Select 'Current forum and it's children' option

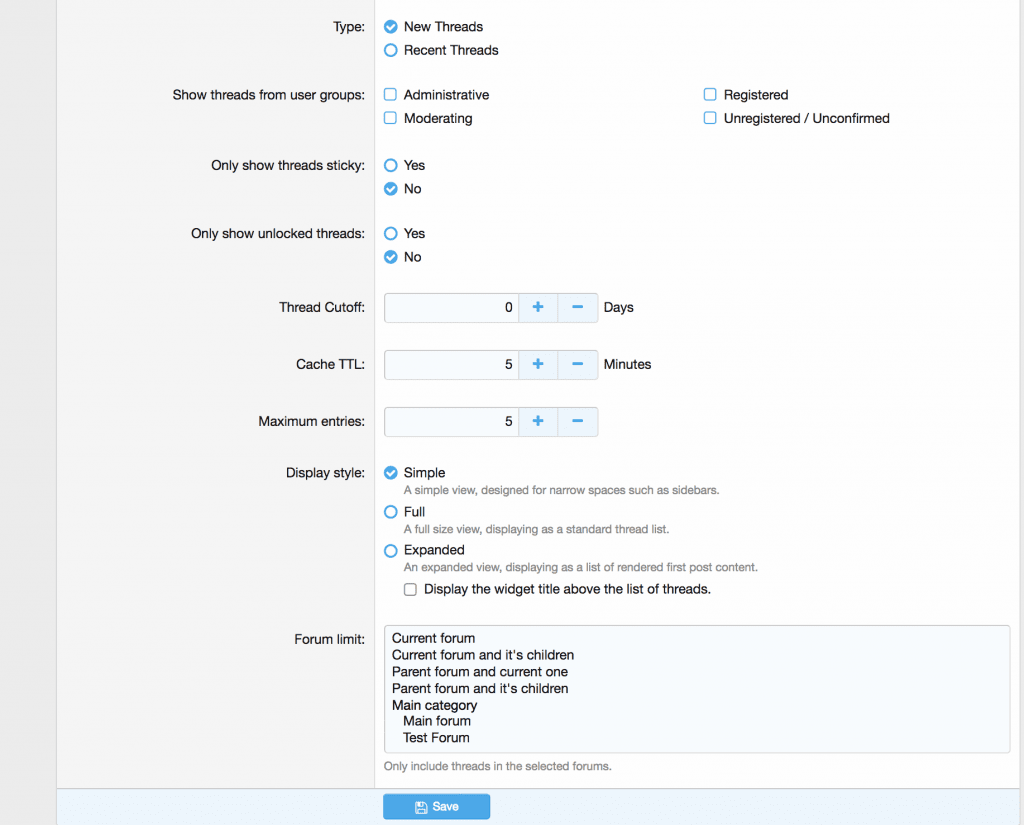[x=482, y=655]
